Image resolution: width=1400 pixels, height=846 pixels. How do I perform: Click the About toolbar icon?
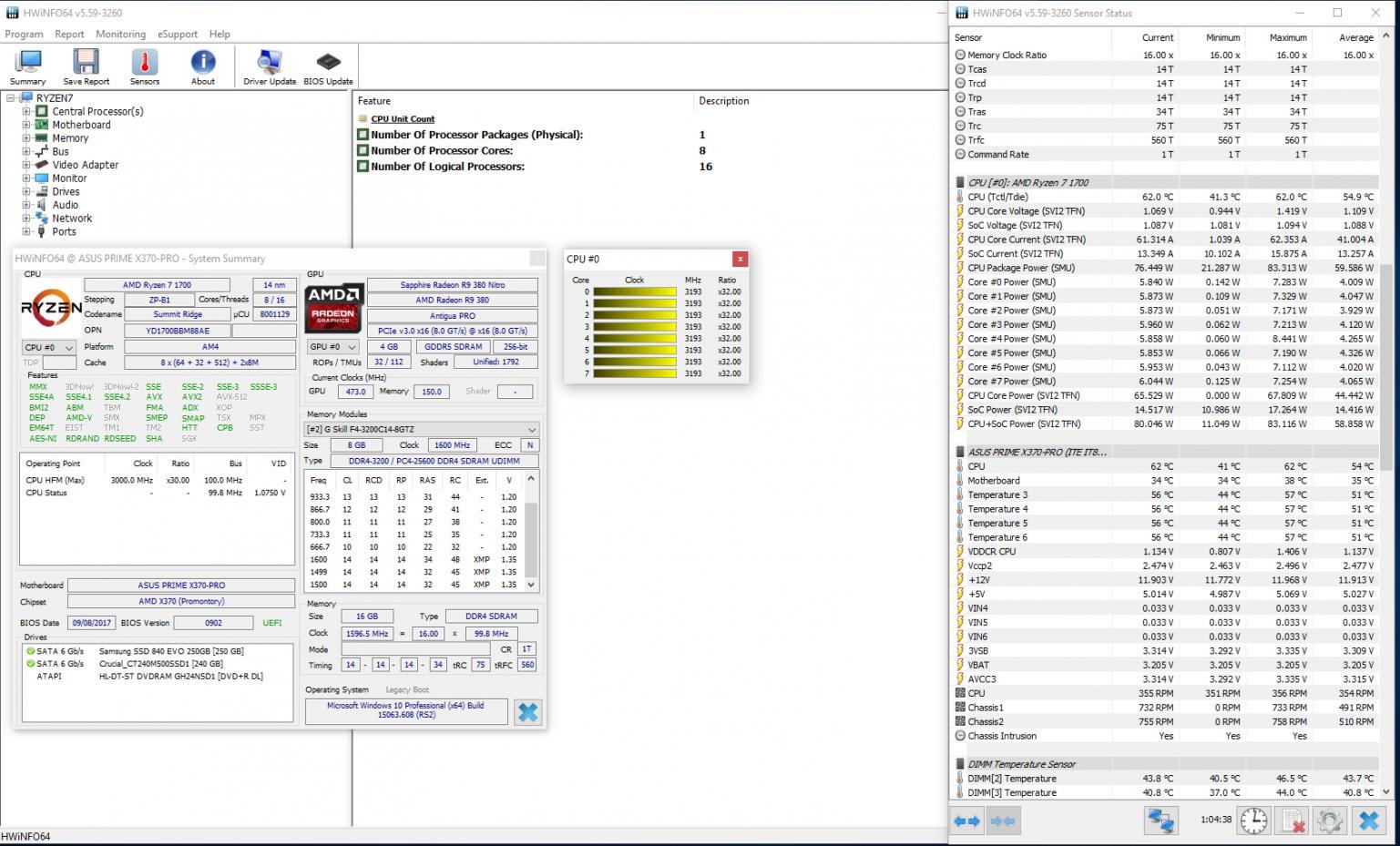pos(202,67)
